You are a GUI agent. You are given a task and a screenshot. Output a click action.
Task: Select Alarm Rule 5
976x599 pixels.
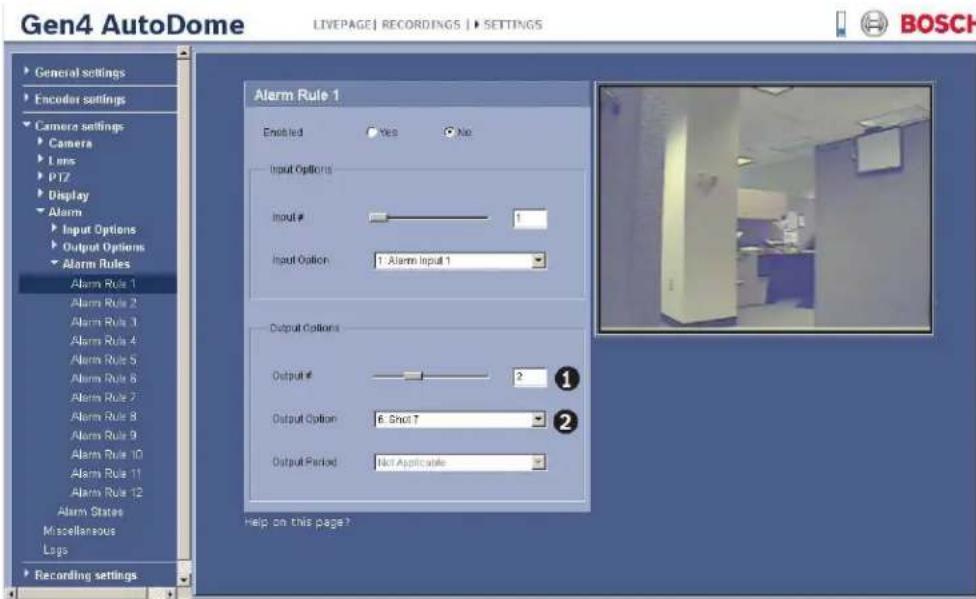(x=103, y=360)
